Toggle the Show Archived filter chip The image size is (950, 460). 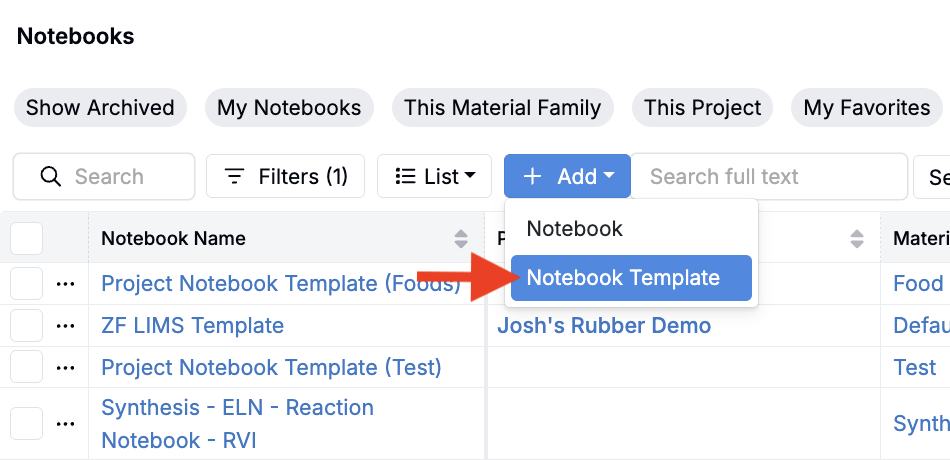[100, 108]
